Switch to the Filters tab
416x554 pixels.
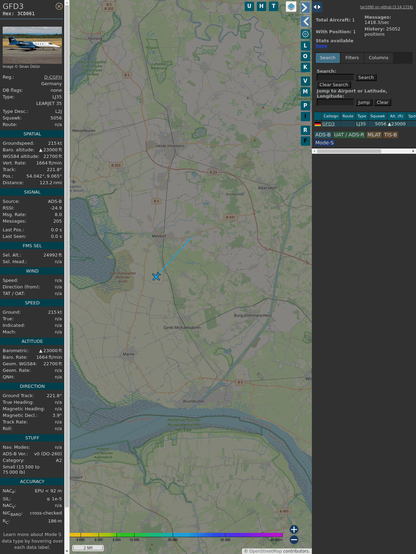352,58
